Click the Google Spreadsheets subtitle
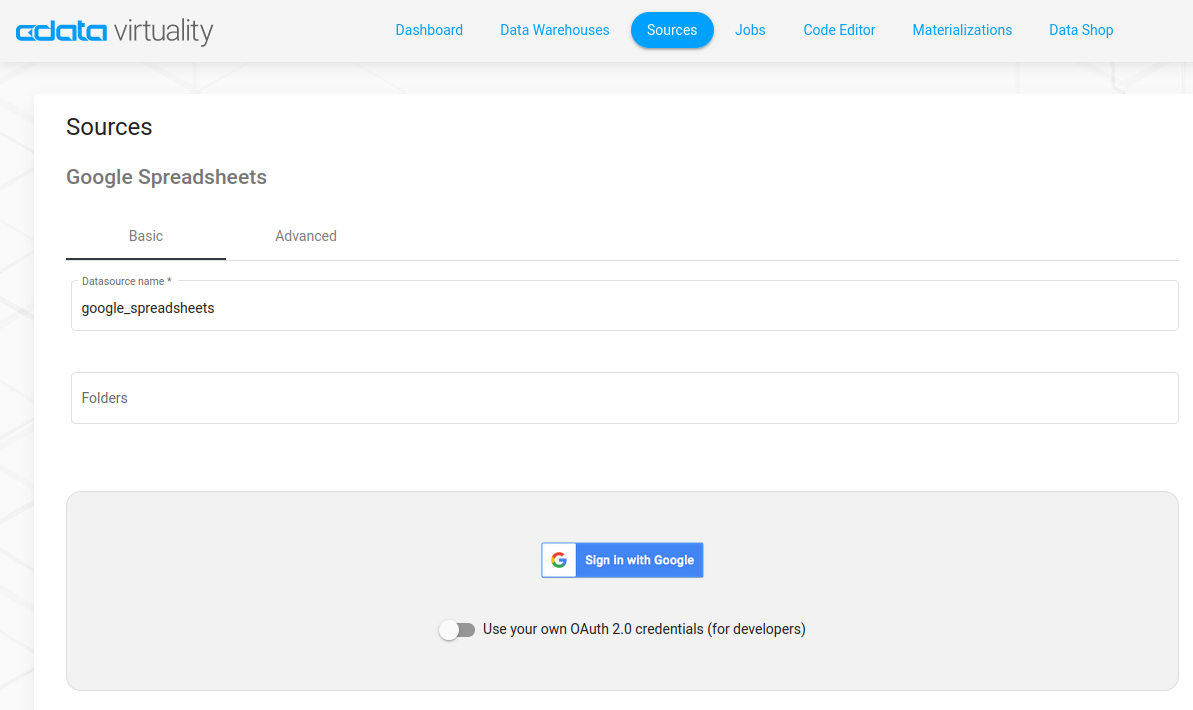Viewport: 1193px width, 710px height. (x=166, y=177)
